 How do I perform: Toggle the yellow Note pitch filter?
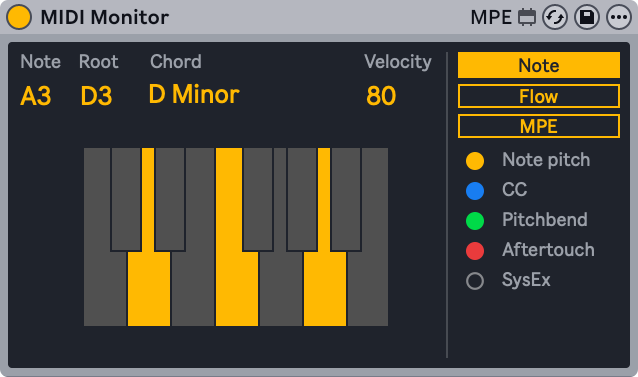tap(475, 161)
